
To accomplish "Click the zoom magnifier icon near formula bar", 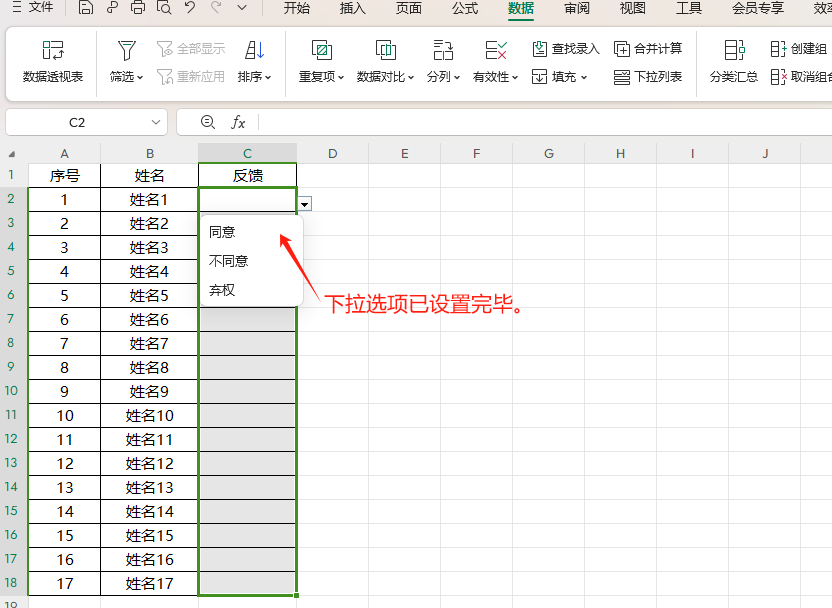I will 207,123.
